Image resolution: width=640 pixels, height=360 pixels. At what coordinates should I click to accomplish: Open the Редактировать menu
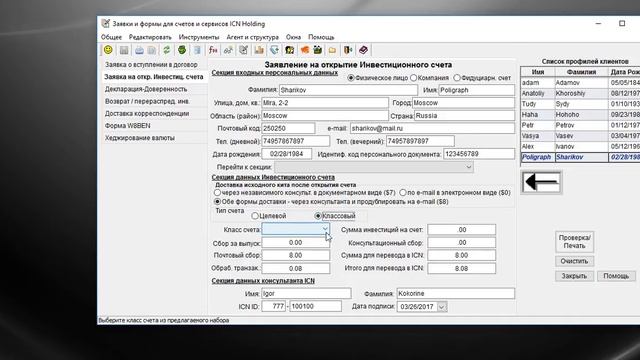tap(150, 37)
